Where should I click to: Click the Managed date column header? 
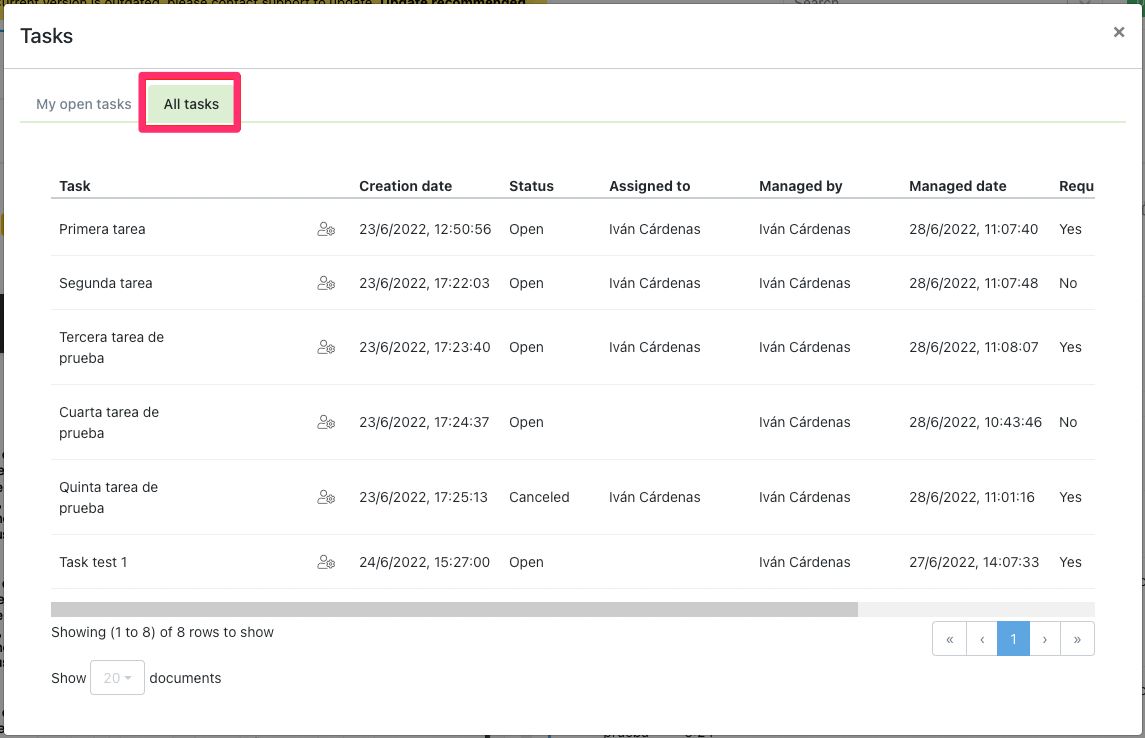tap(957, 186)
